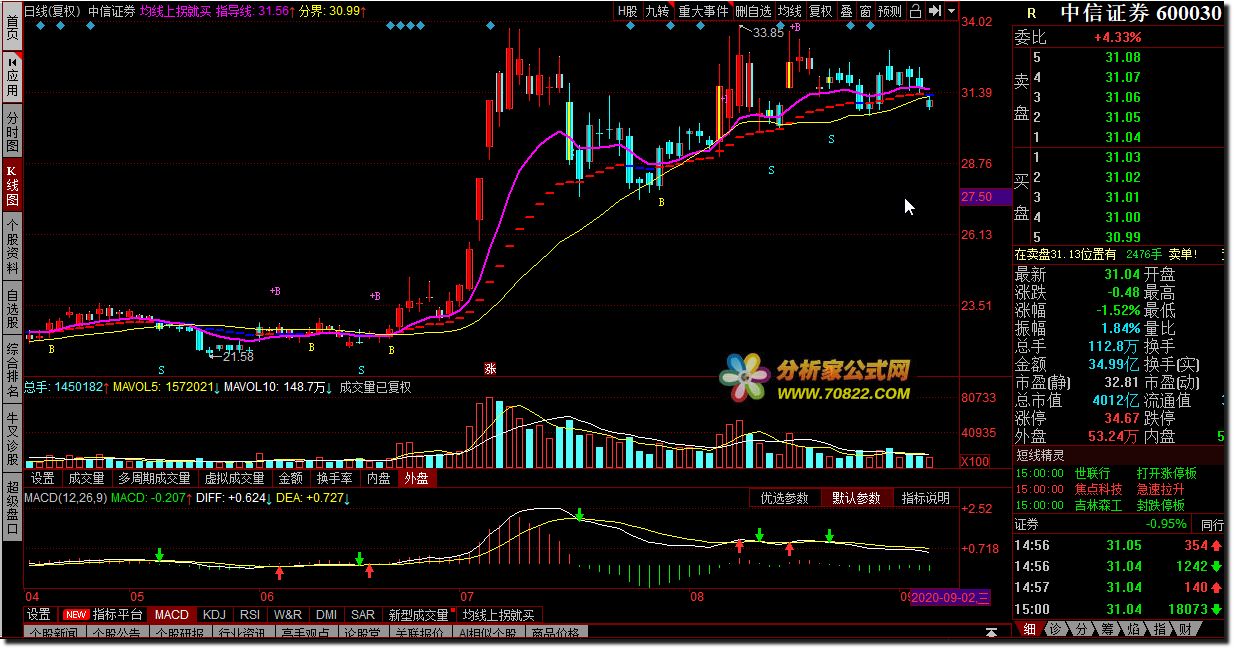
Task: Select the 筹 tab at bottom right
Action: tap(1107, 629)
